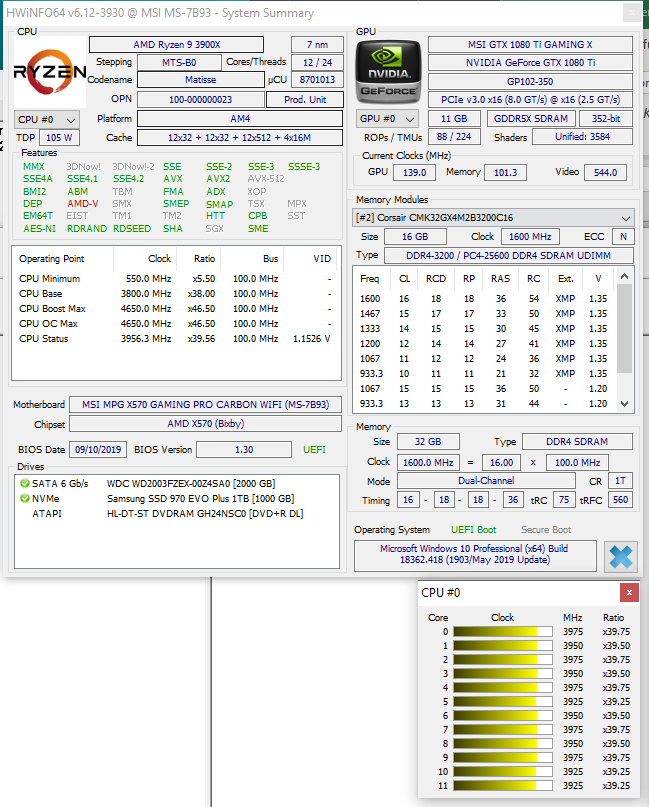Click the NVMe drive green check icon
This screenshot has height=807, width=649.
pyautogui.click(x=25, y=498)
